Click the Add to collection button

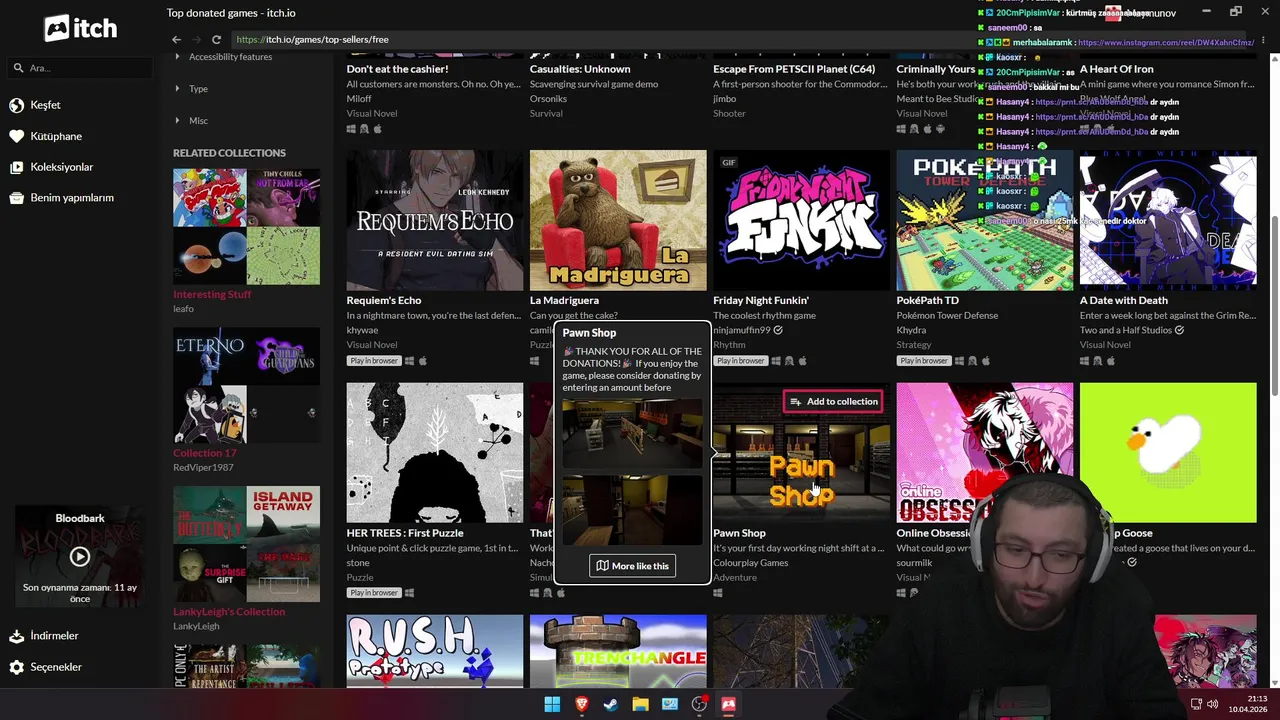click(x=833, y=402)
